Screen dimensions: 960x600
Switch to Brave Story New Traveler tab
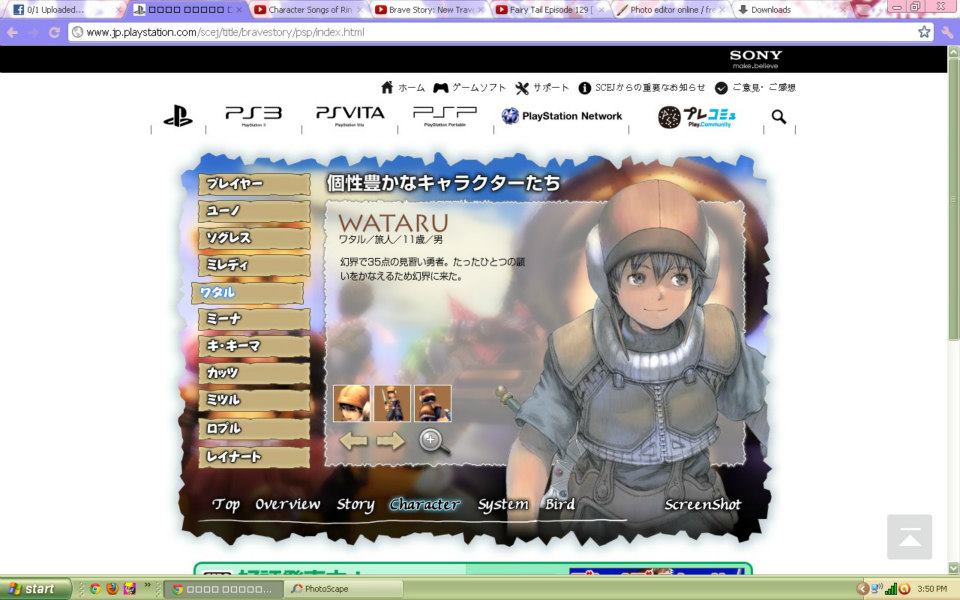pyautogui.click(x=429, y=10)
